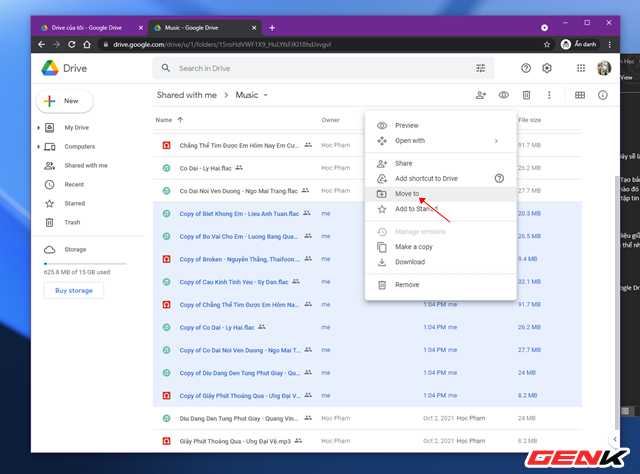Close the Music - Google Drive tab
This screenshot has width=640, height=474.
point(254,28)
